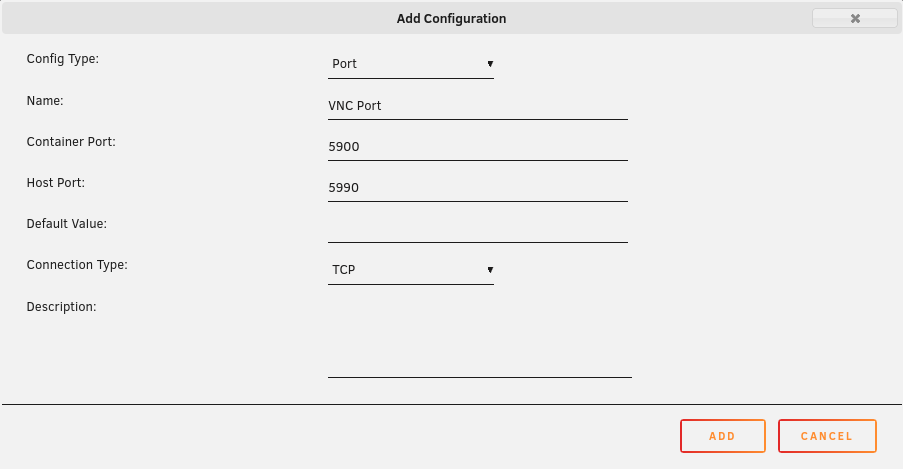The height and width of the screenshot is (469, 903).
Task: Click the ADD button
Action: (723, 436)
